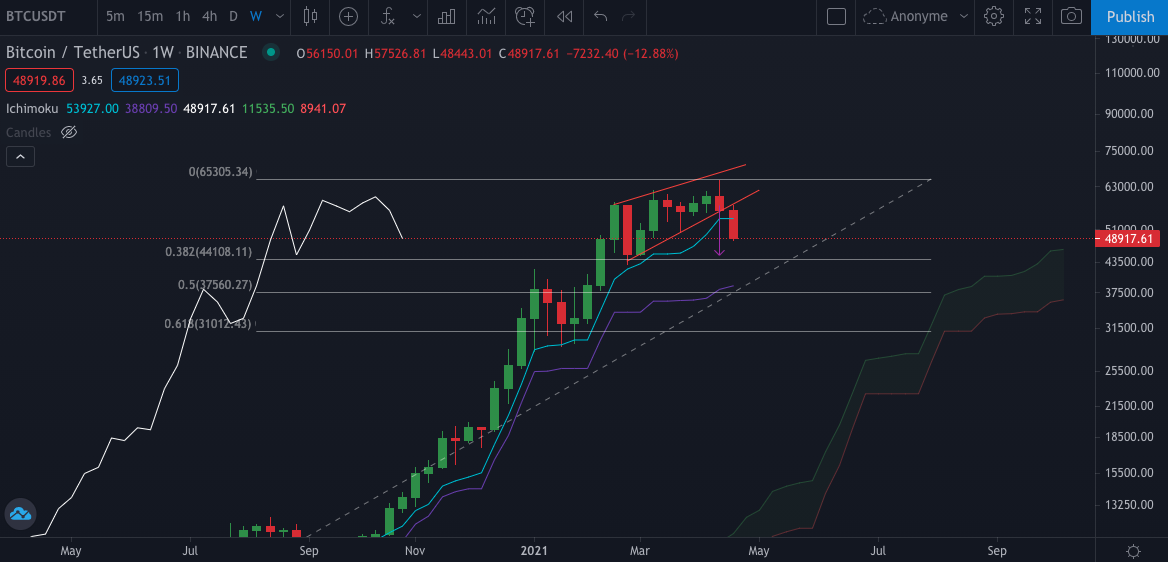Expand the timeframe list dropdown arrow

[x=279, y=16]
